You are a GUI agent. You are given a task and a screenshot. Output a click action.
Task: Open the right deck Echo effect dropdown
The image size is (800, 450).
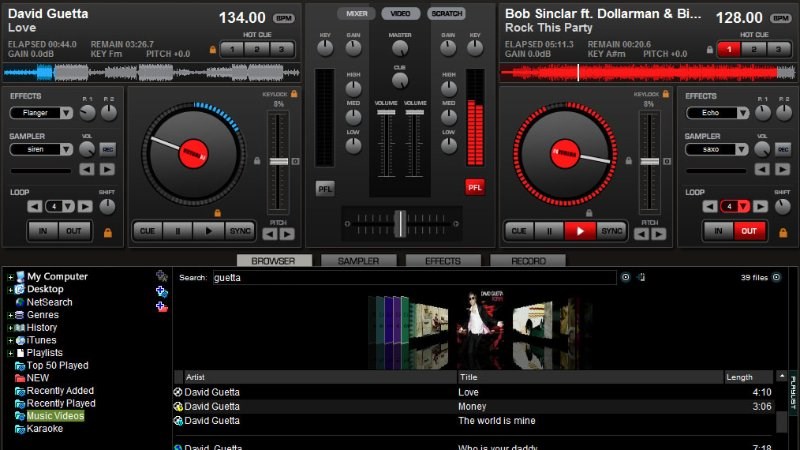743,113
